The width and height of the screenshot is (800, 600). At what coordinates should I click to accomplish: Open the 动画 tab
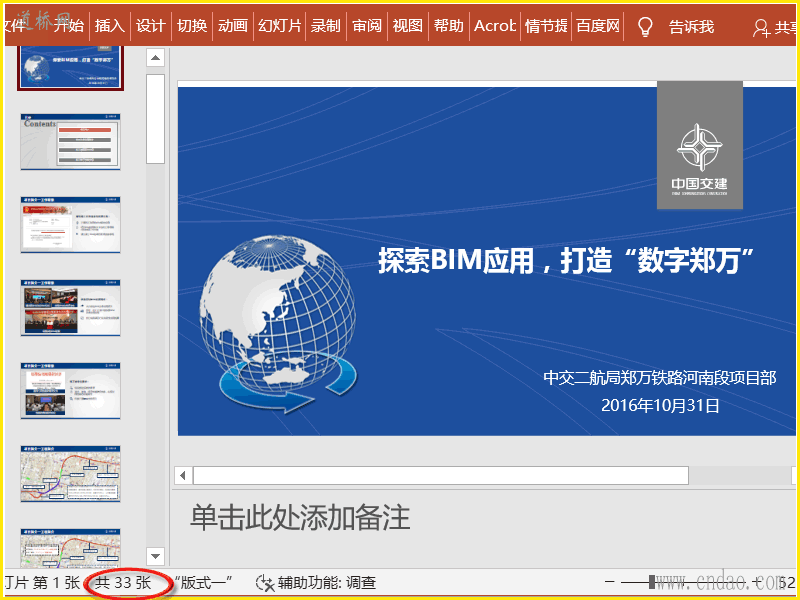pos(233,26)
